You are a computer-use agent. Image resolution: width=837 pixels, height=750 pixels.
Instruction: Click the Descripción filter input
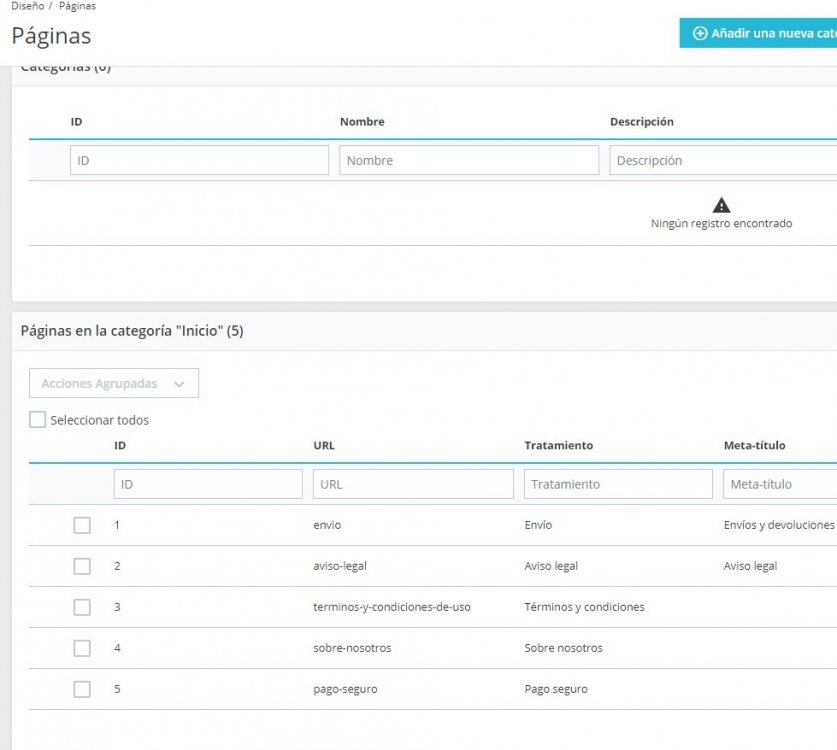(x=723, y=161)
